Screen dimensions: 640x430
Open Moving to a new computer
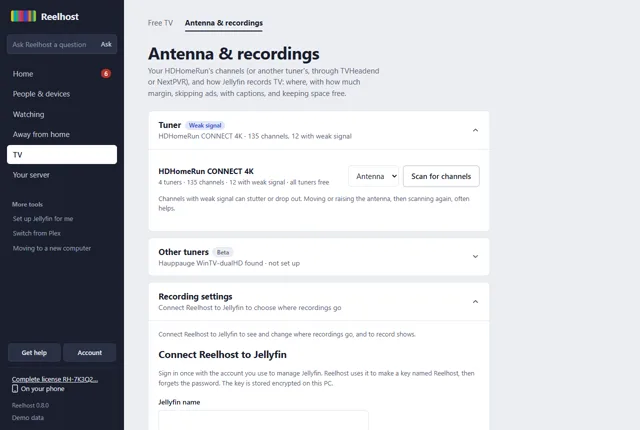(51, 248)
